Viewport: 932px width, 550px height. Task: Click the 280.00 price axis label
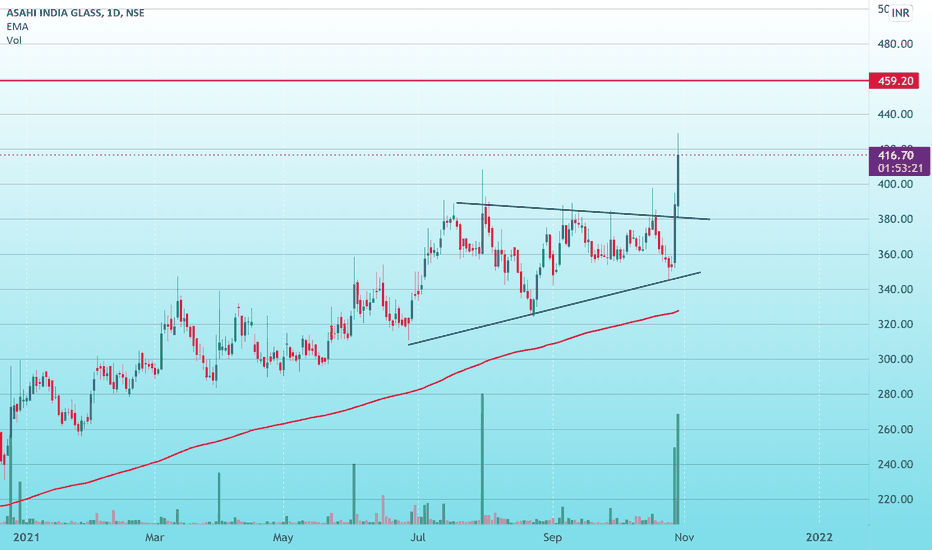click(895, 394)
